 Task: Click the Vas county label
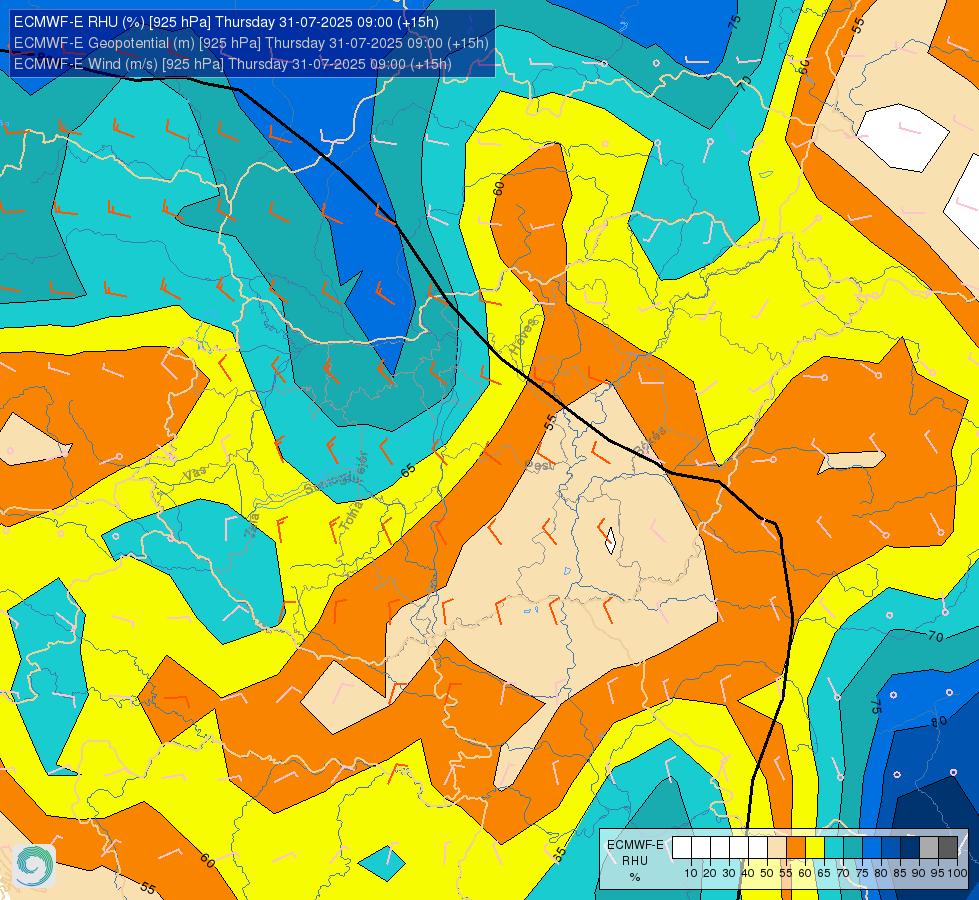pos(195,474)
